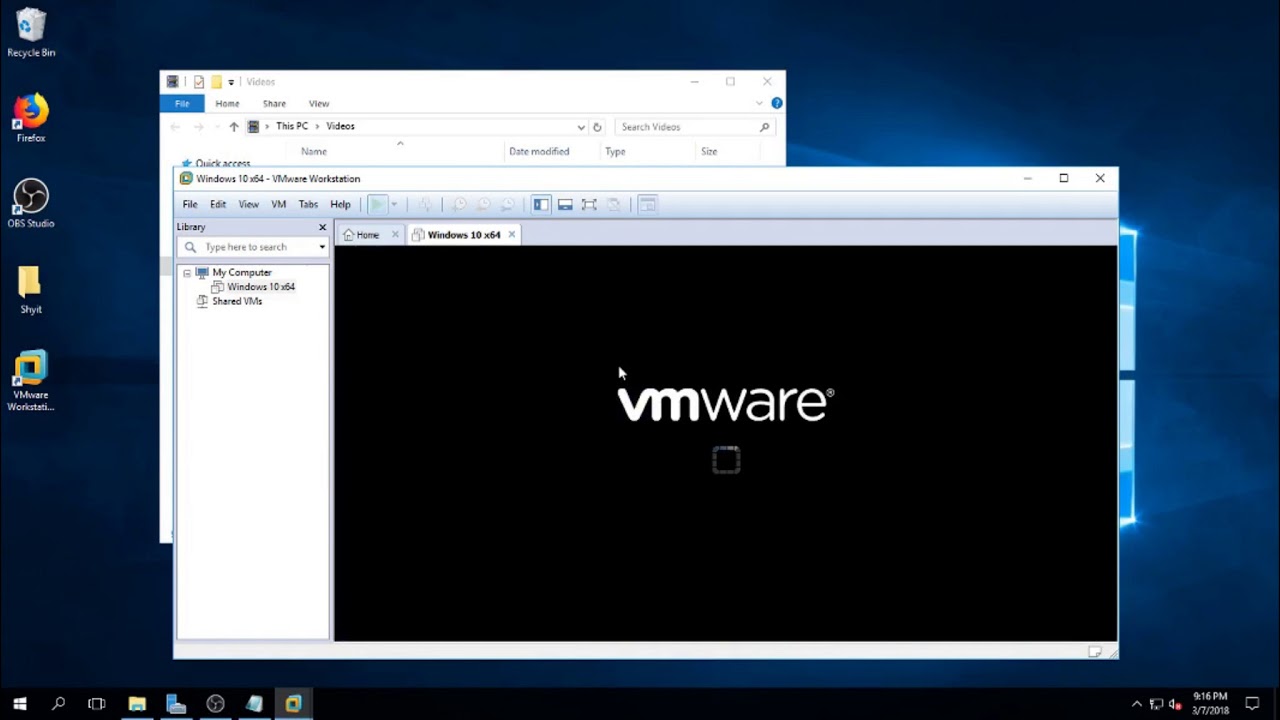Click taskbar Search magnifier

(x=58, y=704)
